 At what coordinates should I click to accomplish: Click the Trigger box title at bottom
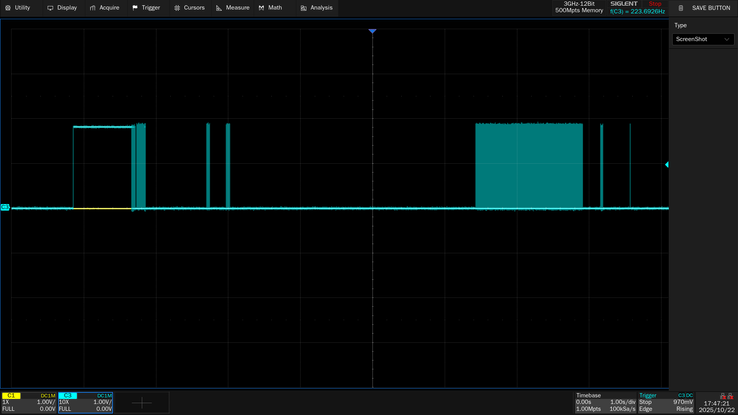648,396
